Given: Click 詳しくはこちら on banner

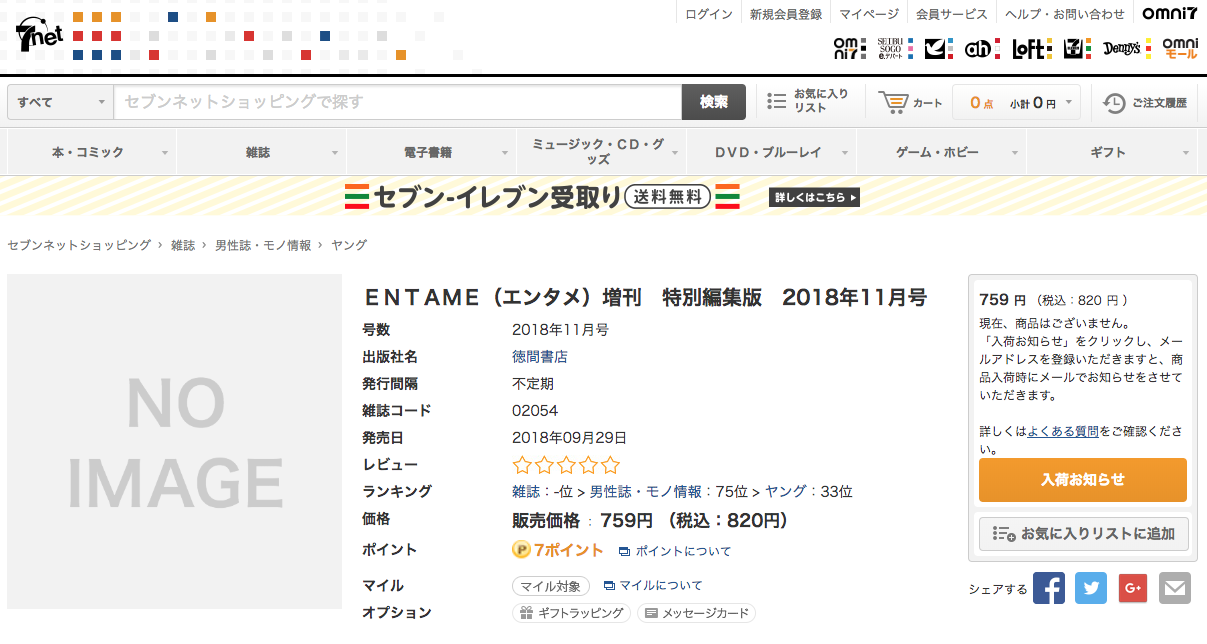Looking at the screenshot, I should [x=814, y=198].
